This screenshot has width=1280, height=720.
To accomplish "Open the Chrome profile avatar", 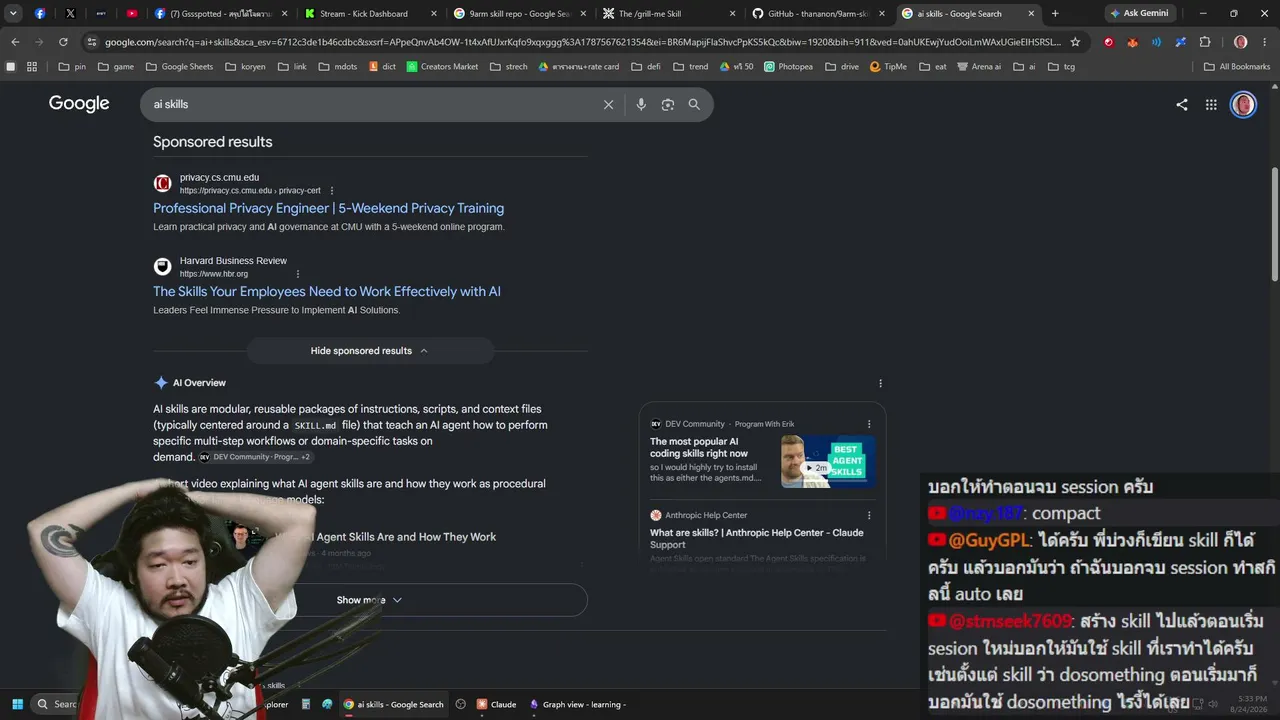I will click(x=1240, y=42).
